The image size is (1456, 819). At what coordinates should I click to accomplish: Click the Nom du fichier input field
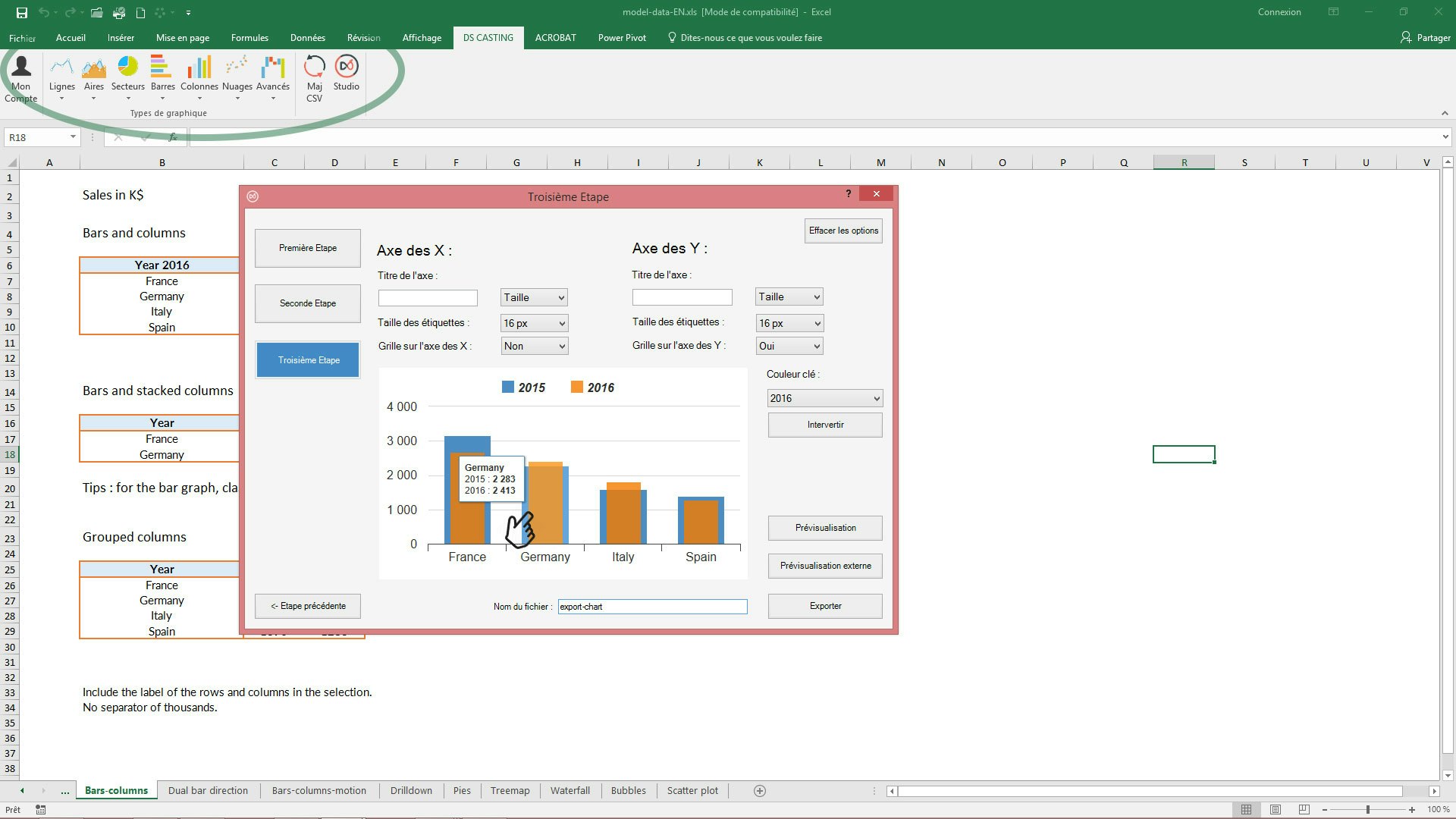pyautogui.click(x=652, y=607)
